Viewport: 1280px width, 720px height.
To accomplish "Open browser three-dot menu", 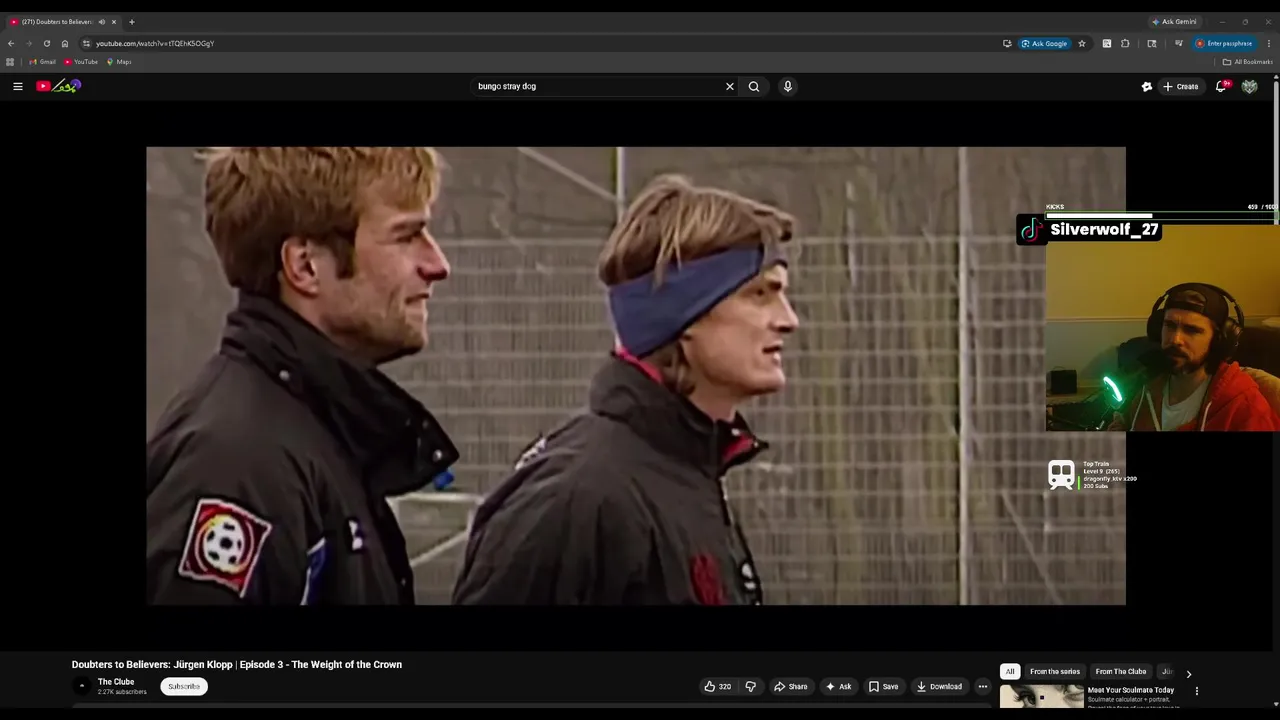I will click(1269, 43).
